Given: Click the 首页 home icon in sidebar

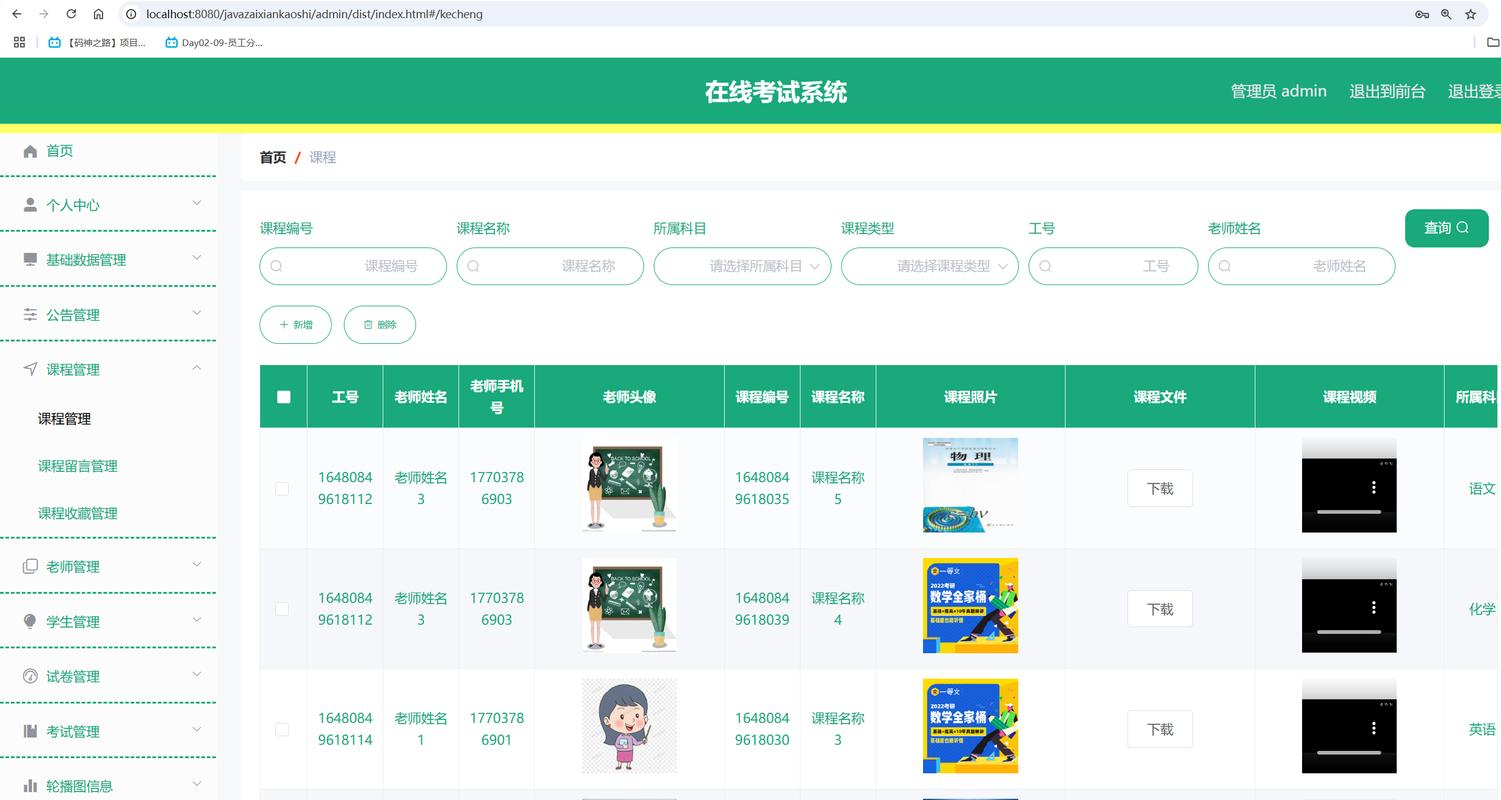Looking at the screenshot, I should point(30,151).
